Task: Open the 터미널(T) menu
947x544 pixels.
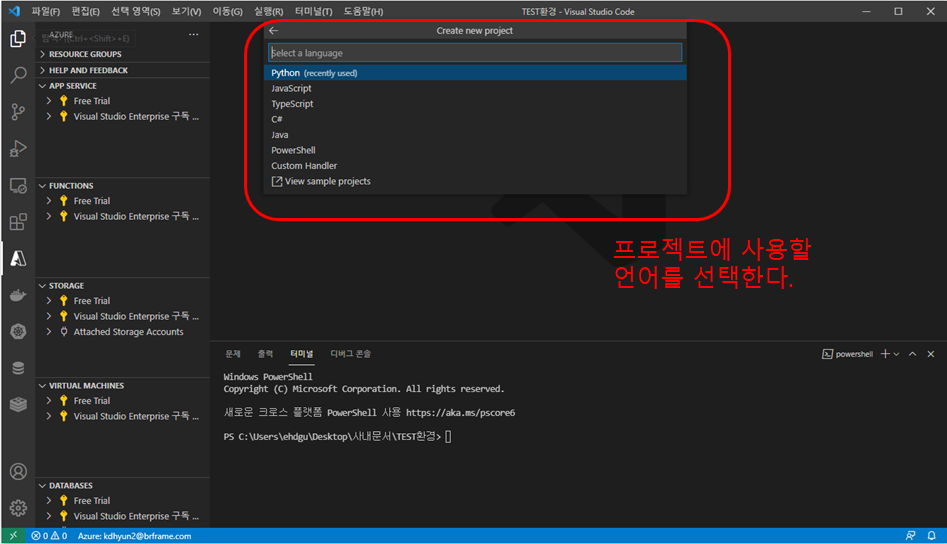Action: pyautogui.click(x=313, y=11)
